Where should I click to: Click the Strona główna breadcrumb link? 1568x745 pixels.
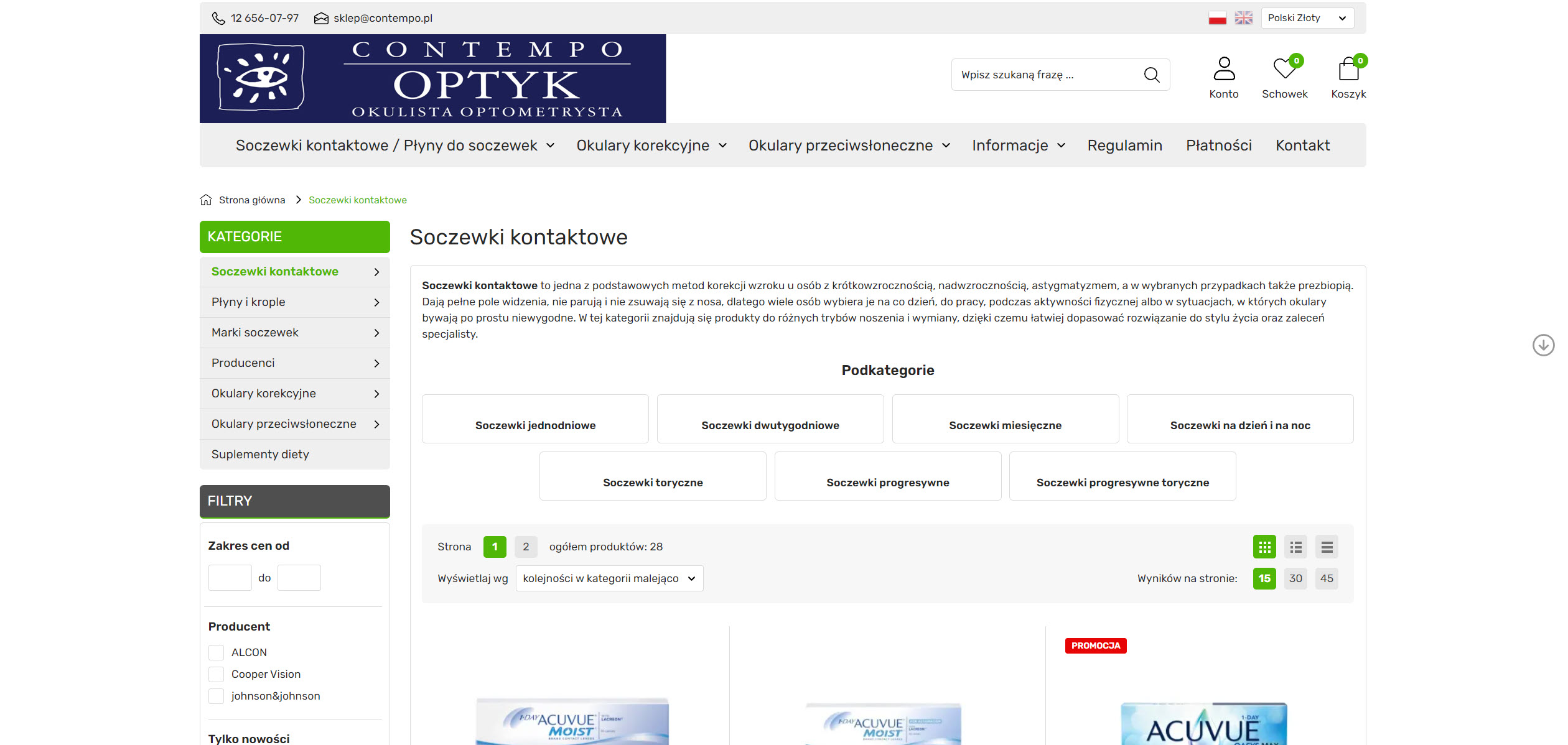pyautogui.click(x=252, y=200)
